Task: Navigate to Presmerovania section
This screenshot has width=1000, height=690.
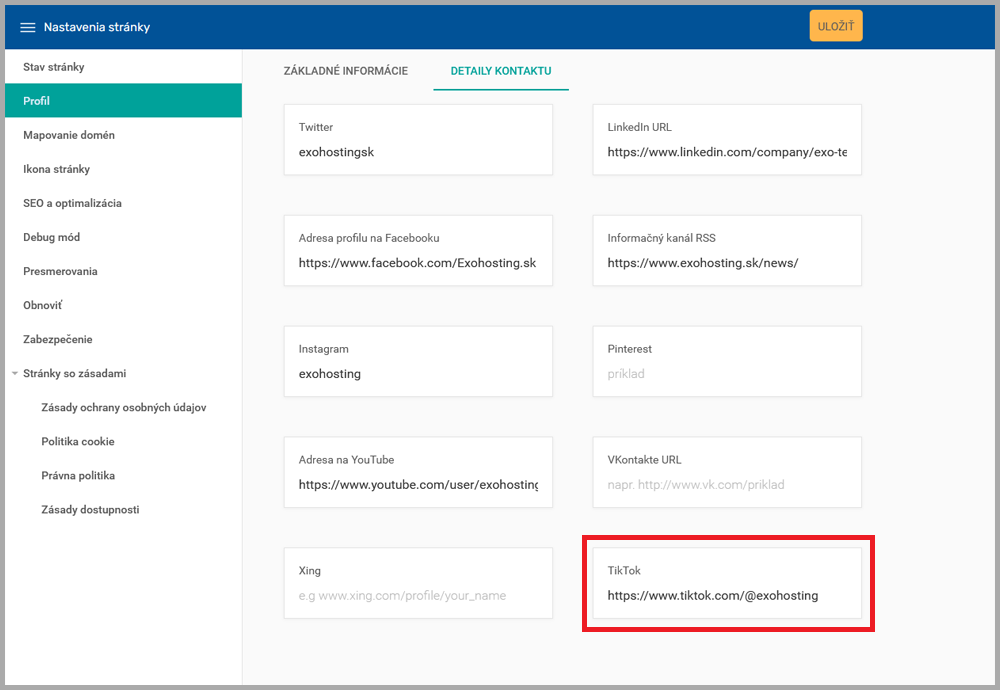Action: (x=60, y=271)
